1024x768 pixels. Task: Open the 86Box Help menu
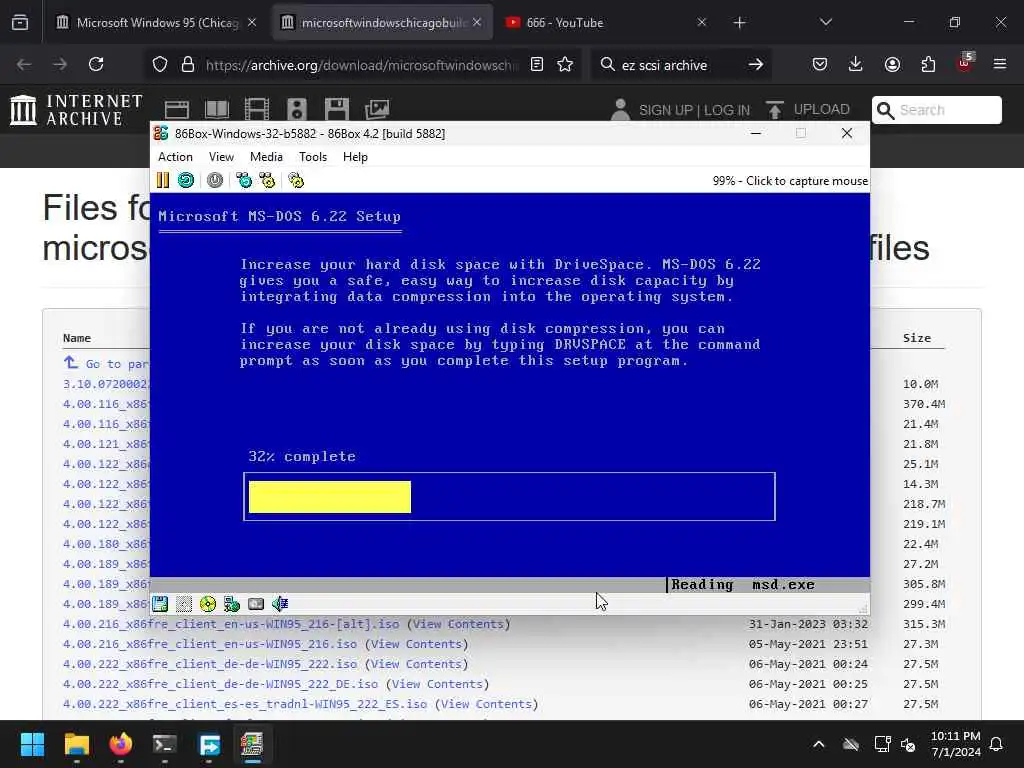[355, 157]
